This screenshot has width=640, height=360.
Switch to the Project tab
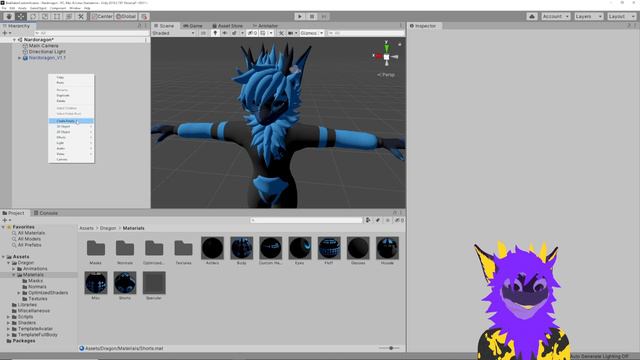(x=14, y=213)
